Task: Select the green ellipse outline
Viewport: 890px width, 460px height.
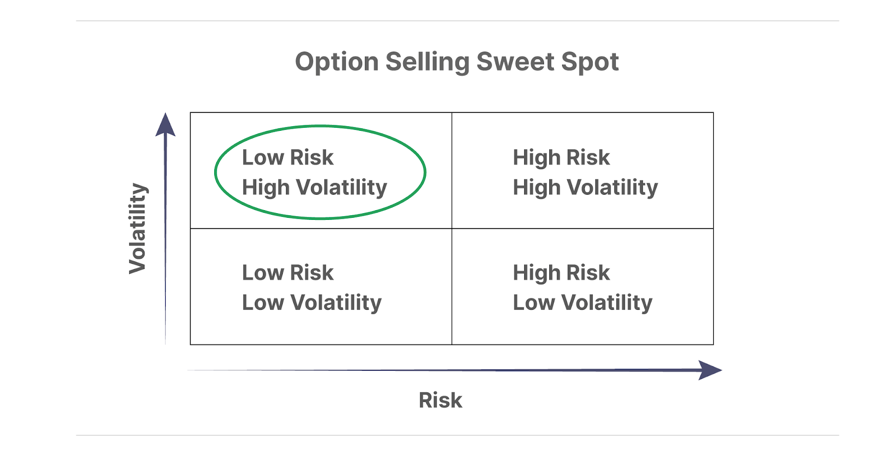Action: coord(320,172)
